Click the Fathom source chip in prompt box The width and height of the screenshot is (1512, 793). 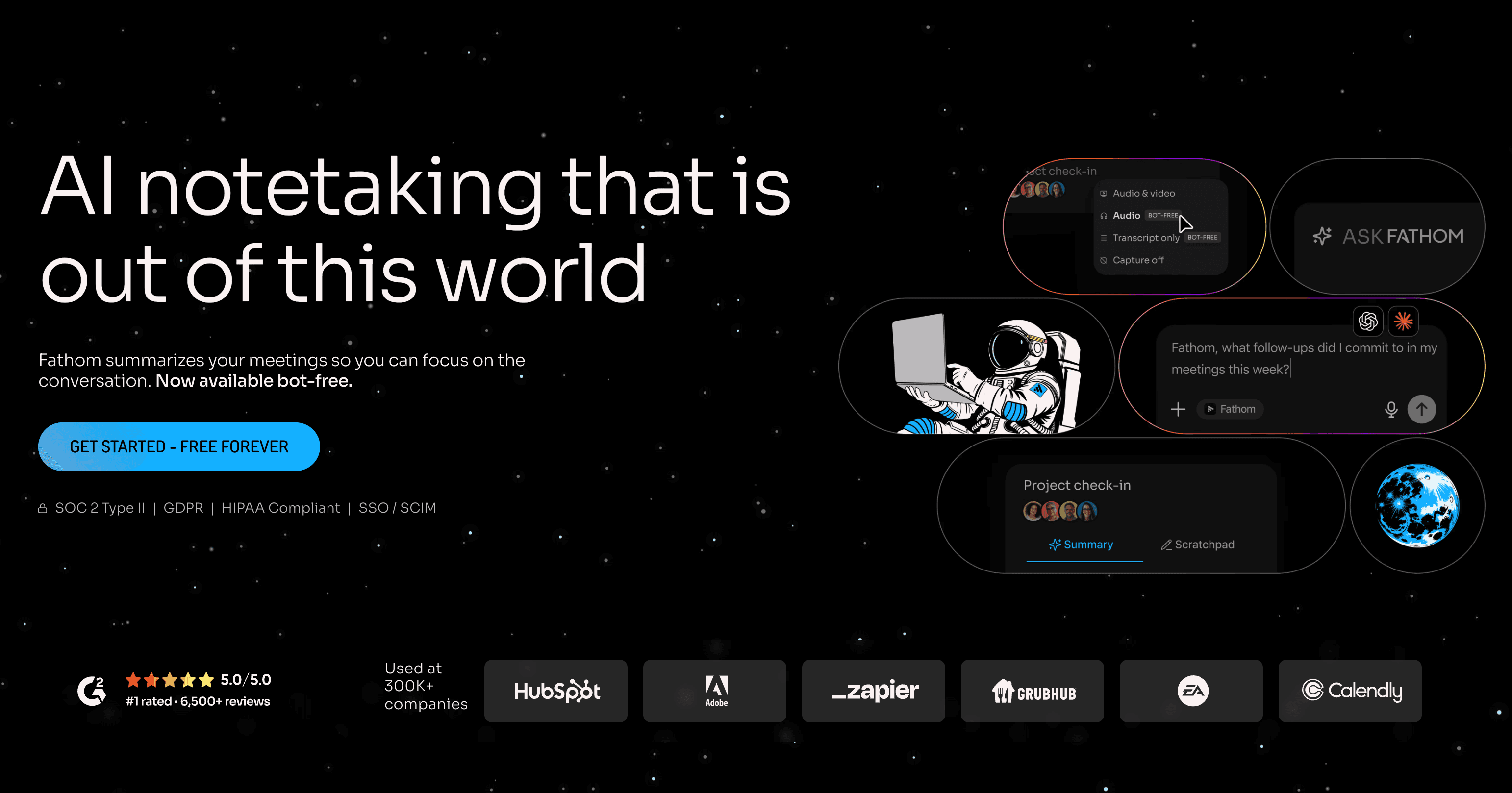pos(1230,409)
